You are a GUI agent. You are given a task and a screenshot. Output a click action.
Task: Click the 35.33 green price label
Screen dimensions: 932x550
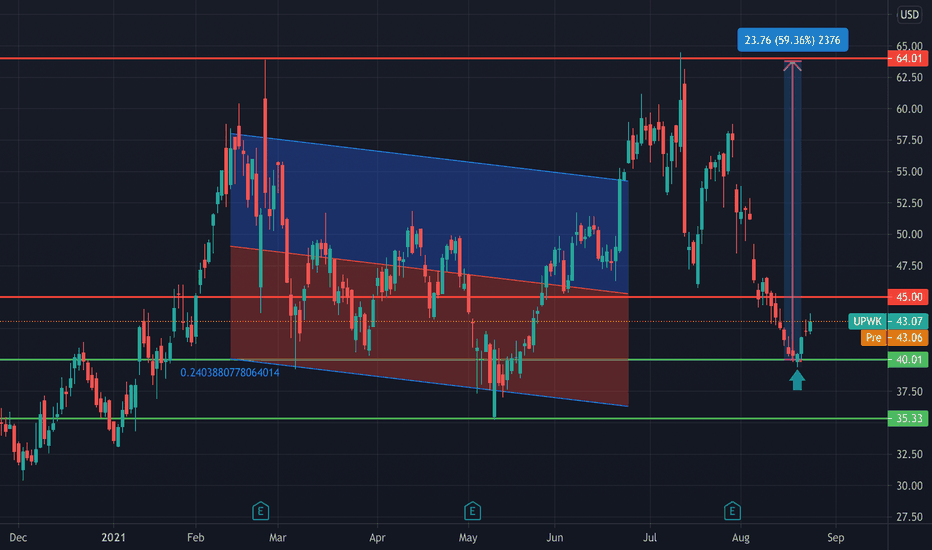(908, 419)
